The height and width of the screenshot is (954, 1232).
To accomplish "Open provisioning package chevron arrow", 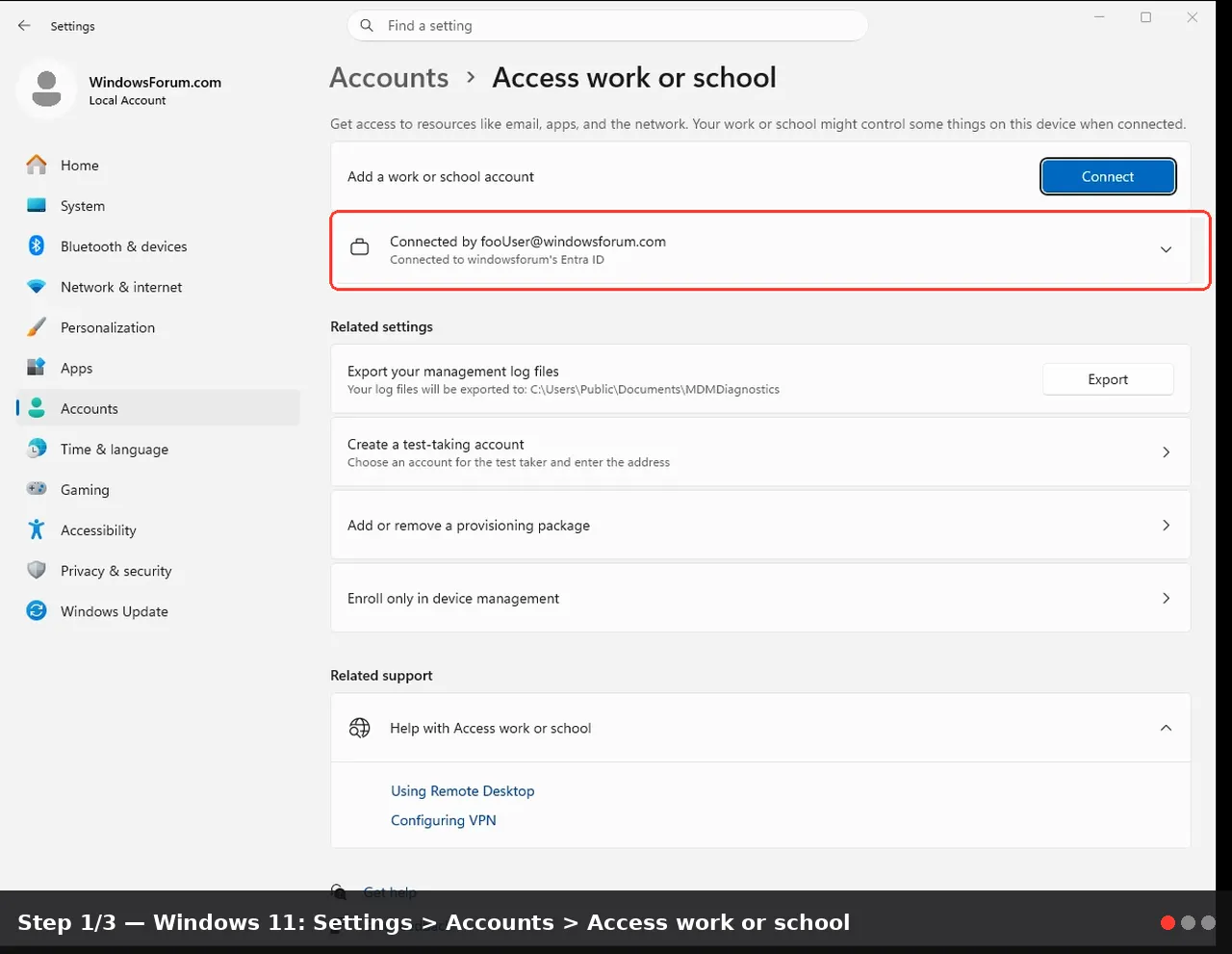I will pos(1166,525).
